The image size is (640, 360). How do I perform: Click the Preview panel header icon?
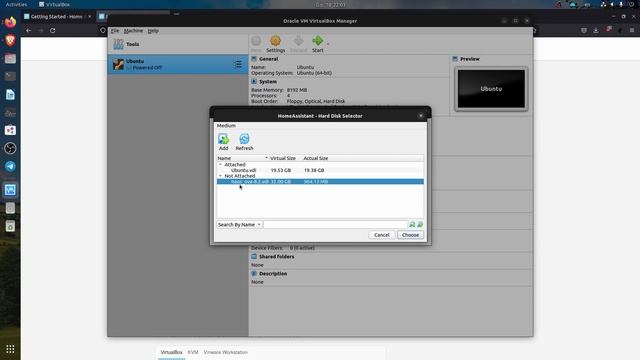[455, 59]
